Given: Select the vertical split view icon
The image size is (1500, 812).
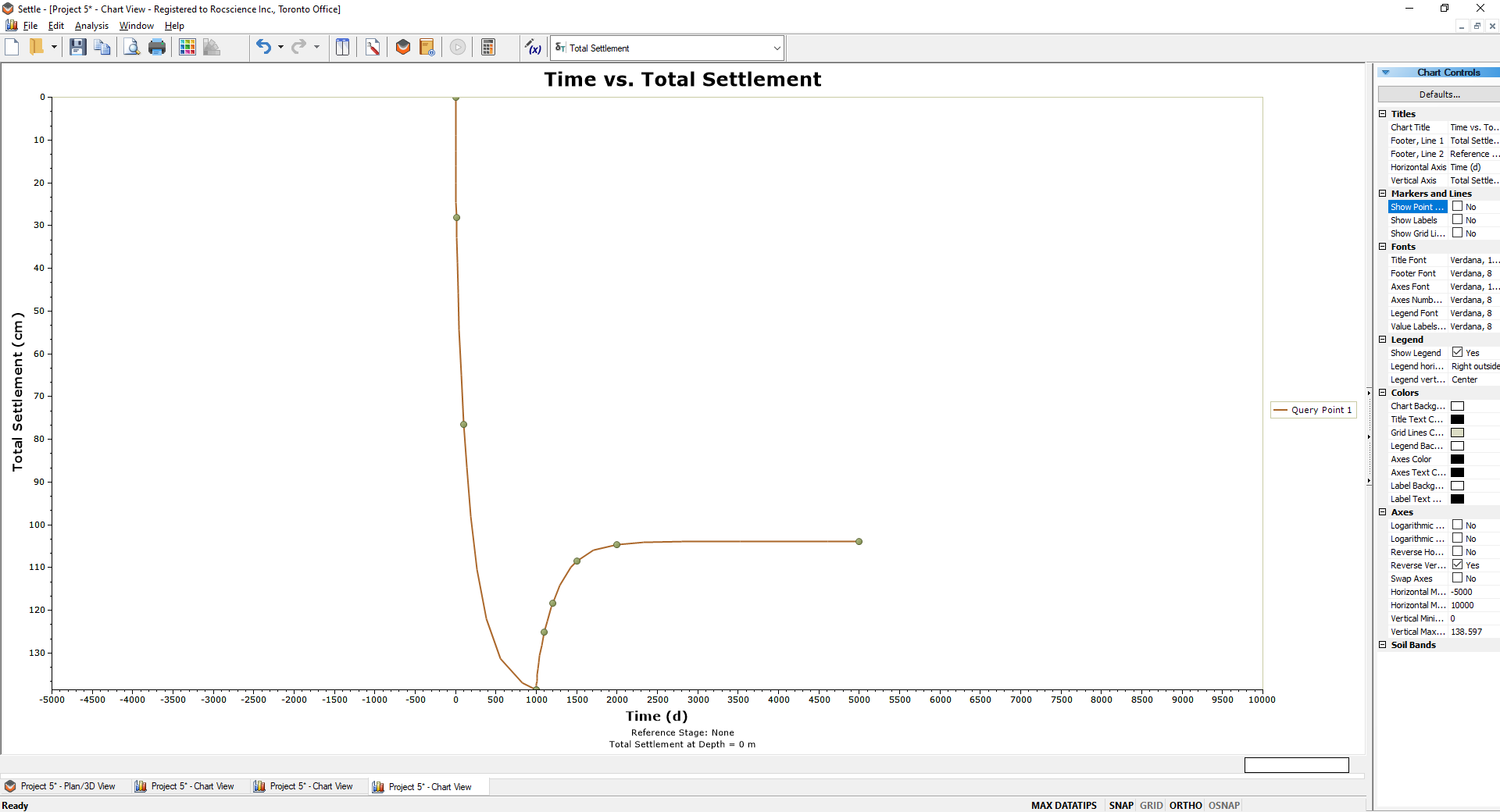Looking at the screenshot, I should [342, 47].
